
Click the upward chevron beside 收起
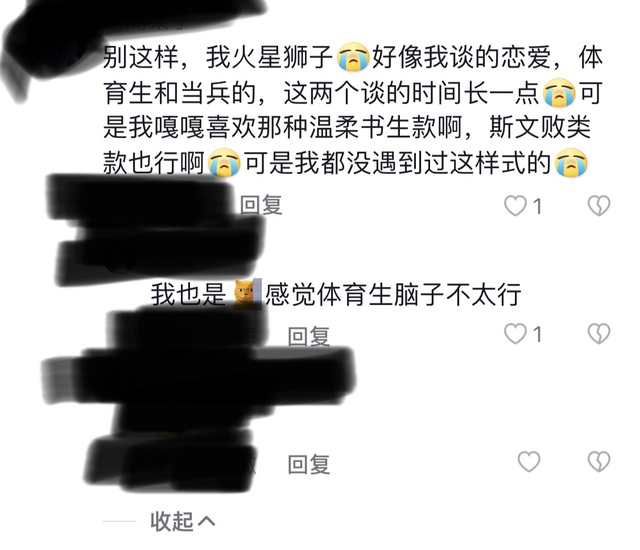pyautogui.click(x=206, y=521)
